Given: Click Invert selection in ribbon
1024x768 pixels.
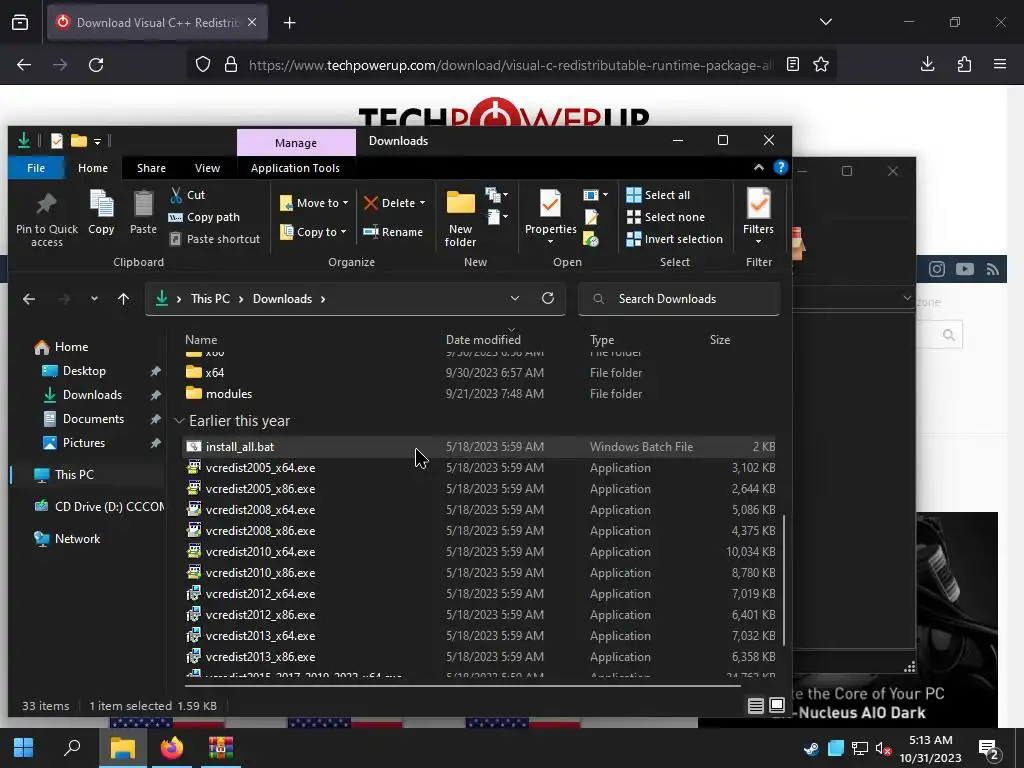Looking at the screenshot, I should pyautogui.click(x=675, y=239).
